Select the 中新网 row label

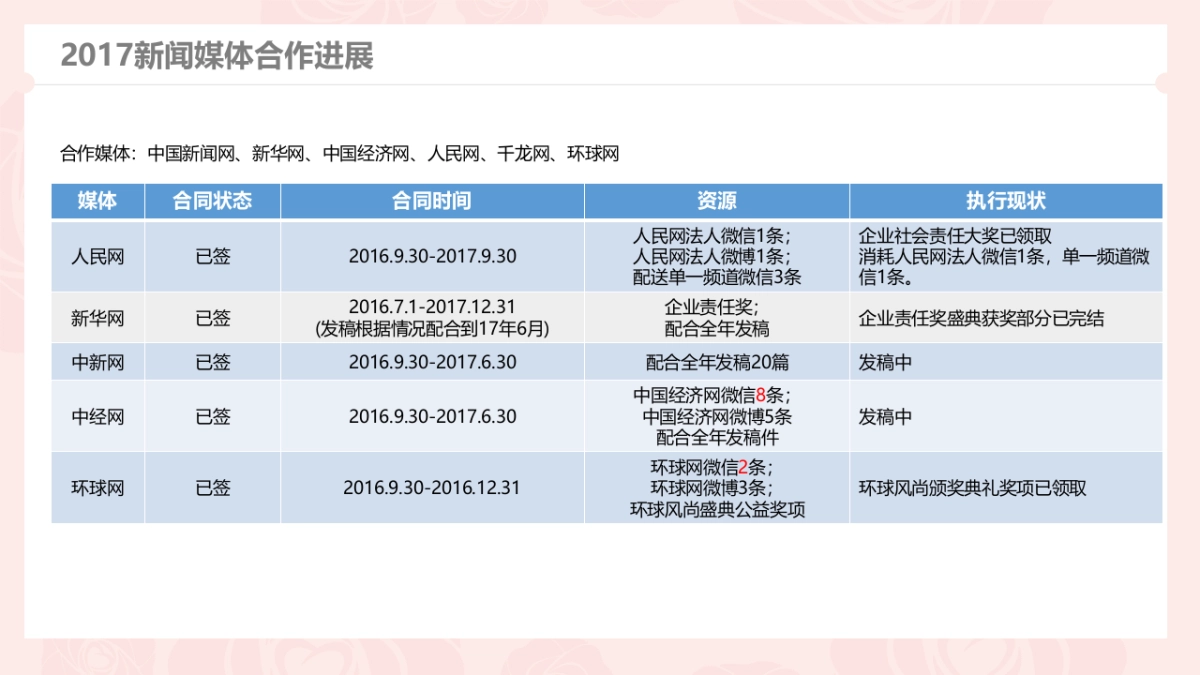tap(98, 363)
